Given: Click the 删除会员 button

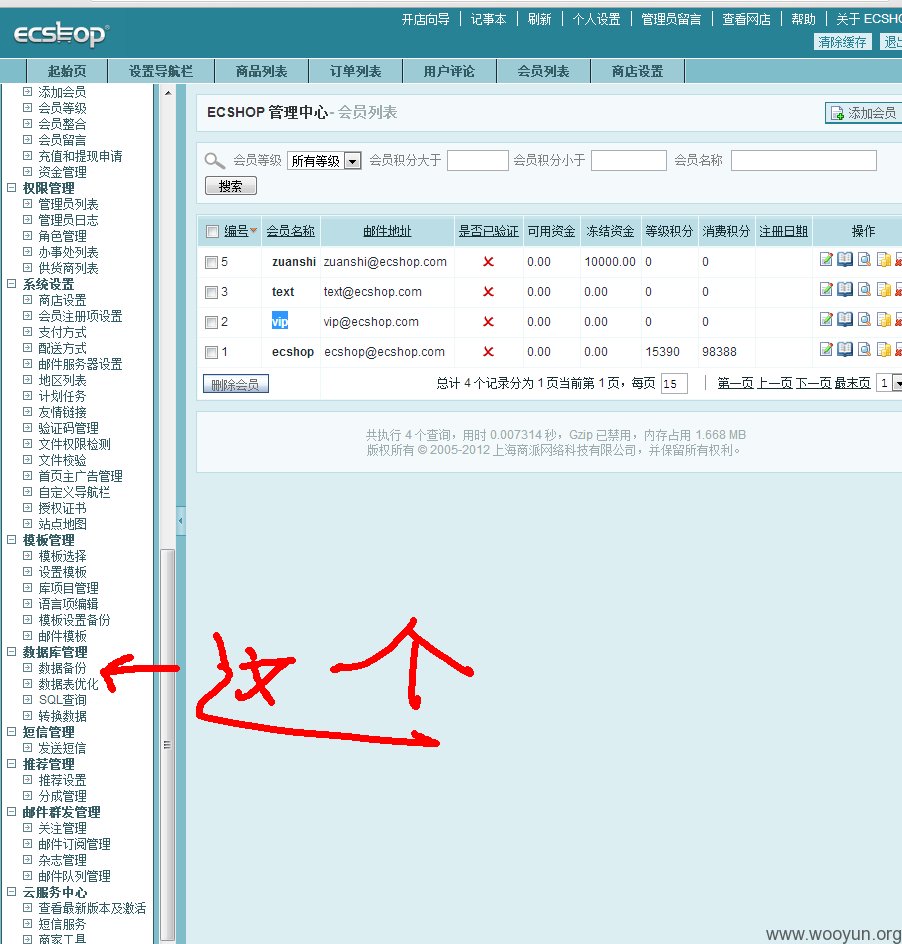Looking at the screenshot, I should [235, 384].
